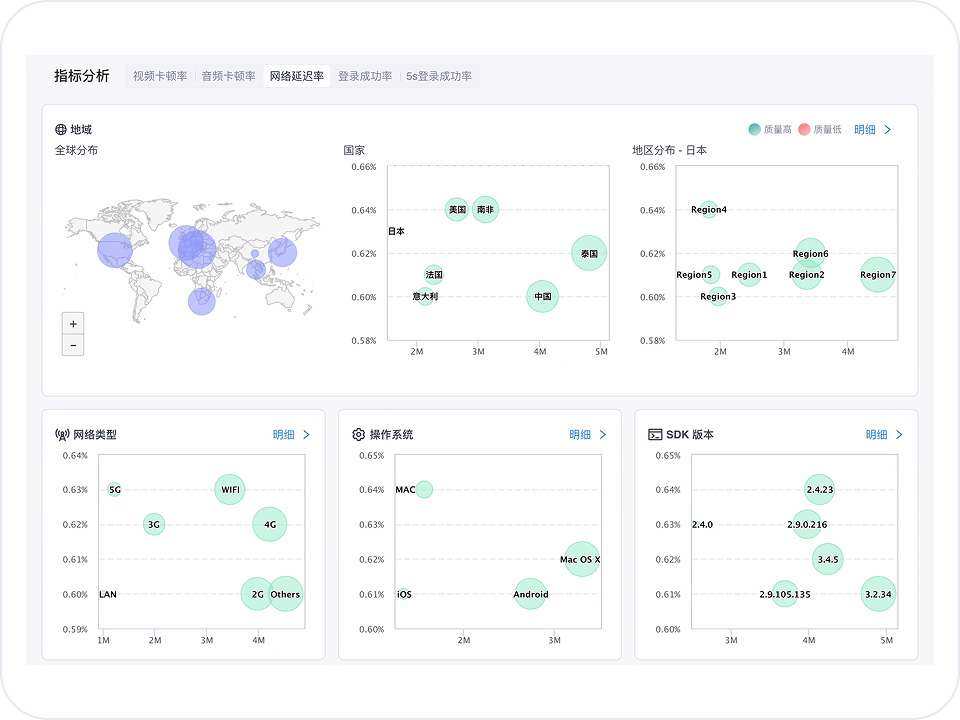Select the 2.4.23 SDK version bubble

(819, 489)
